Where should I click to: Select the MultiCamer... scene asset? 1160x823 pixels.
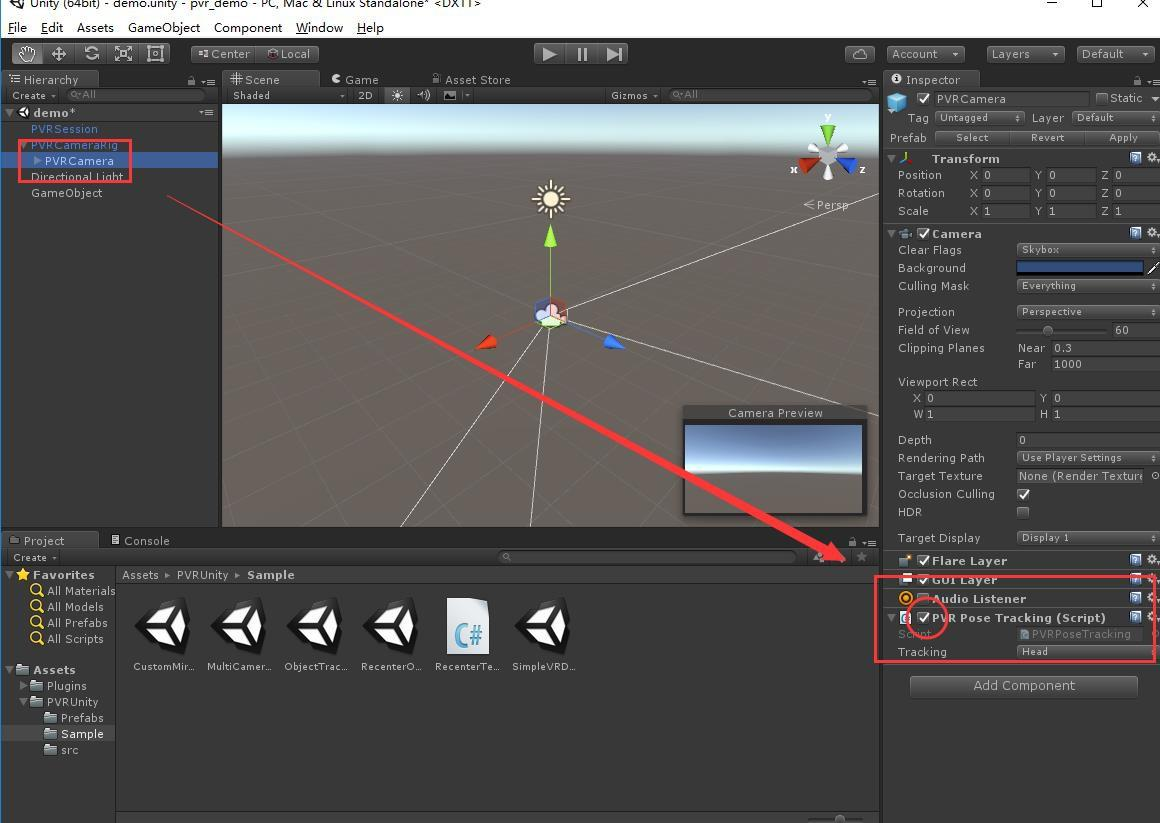240,626
